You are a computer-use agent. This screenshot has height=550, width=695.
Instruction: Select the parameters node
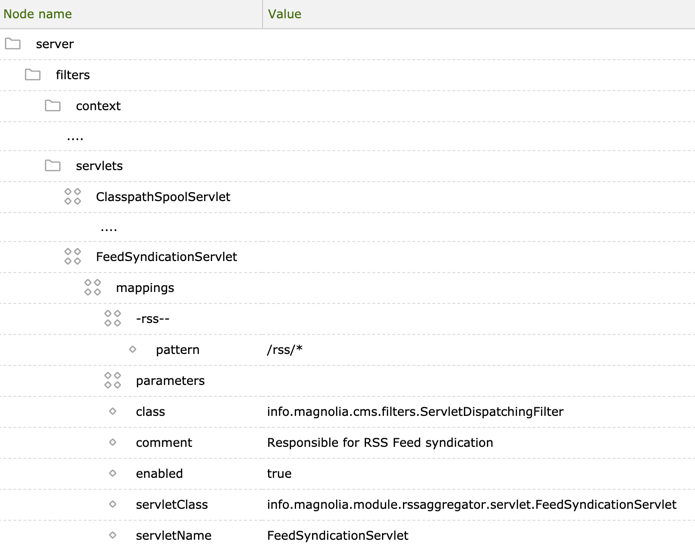(170, 382)
